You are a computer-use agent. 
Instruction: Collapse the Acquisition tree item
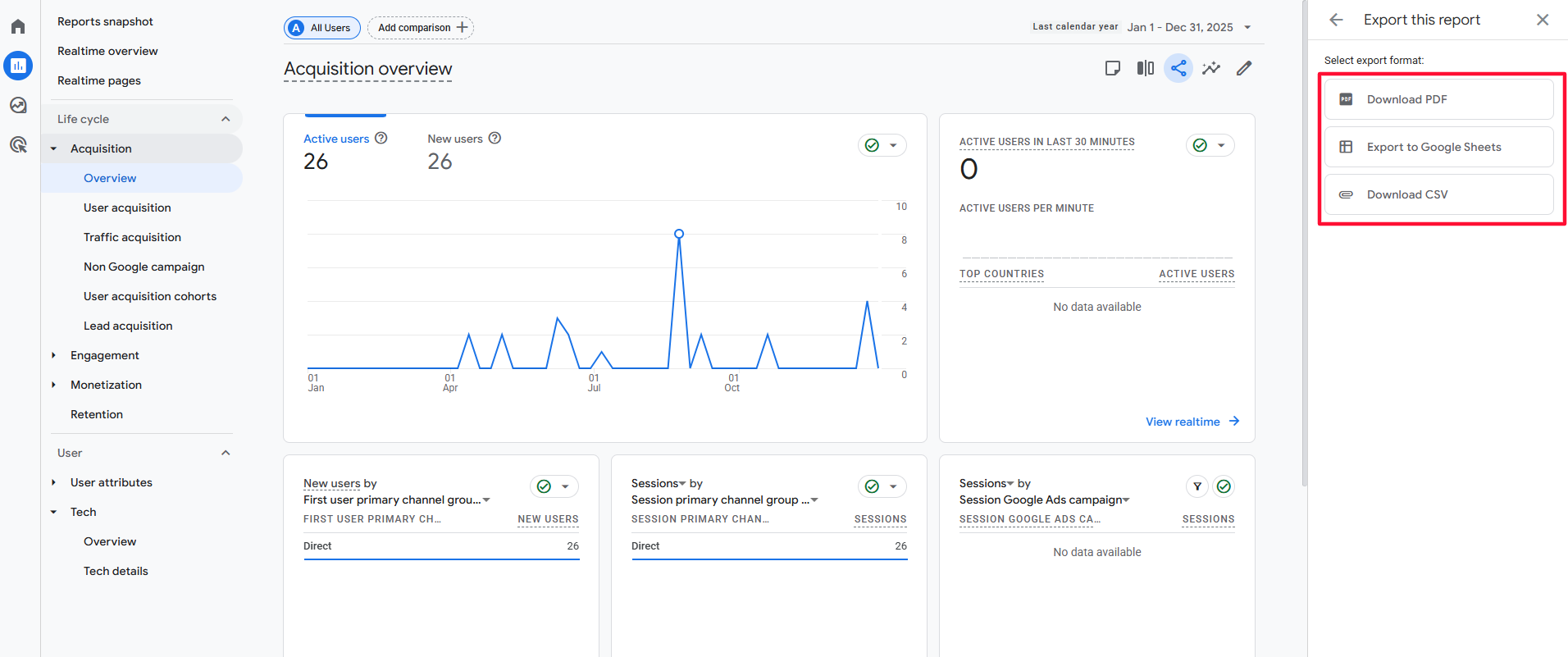[x=54, y=148]
